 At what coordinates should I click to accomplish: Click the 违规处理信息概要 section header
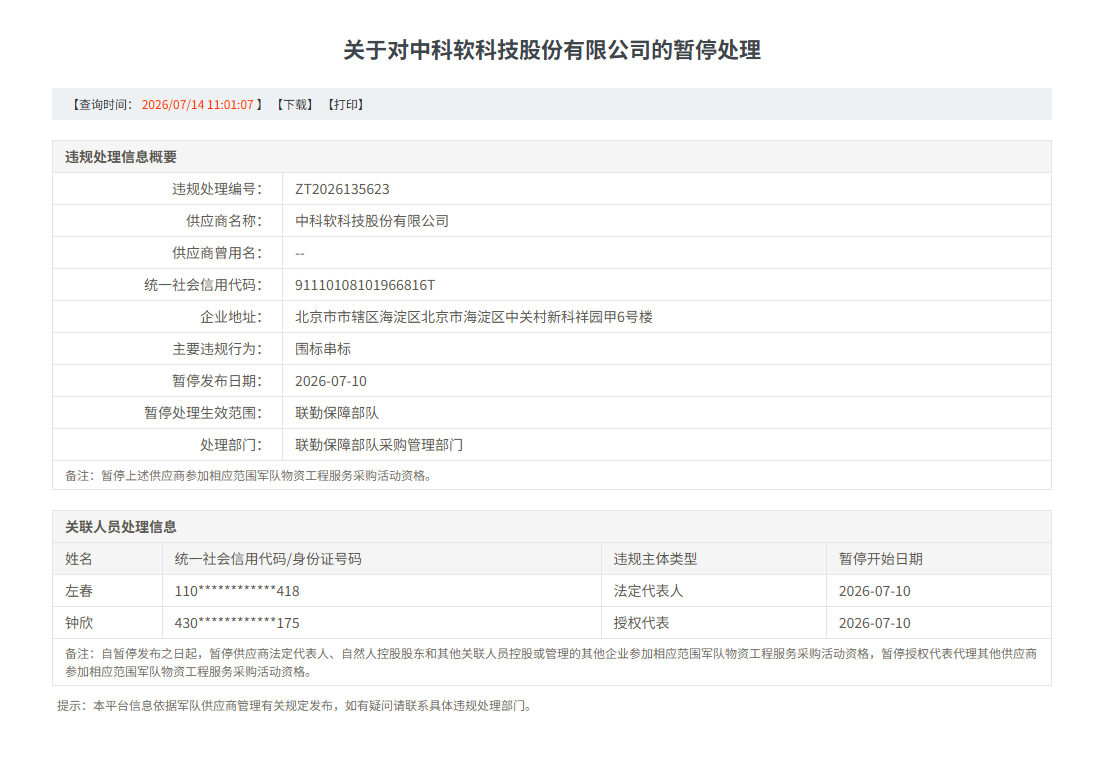point(121,157)
